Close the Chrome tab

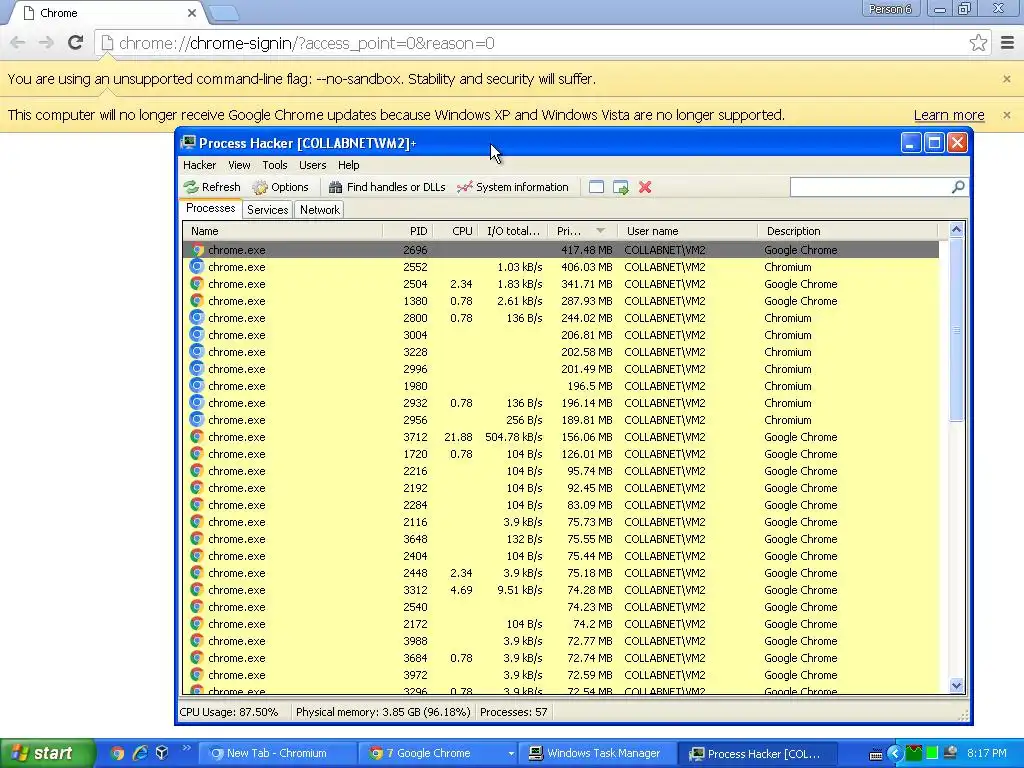click(191, 13)
